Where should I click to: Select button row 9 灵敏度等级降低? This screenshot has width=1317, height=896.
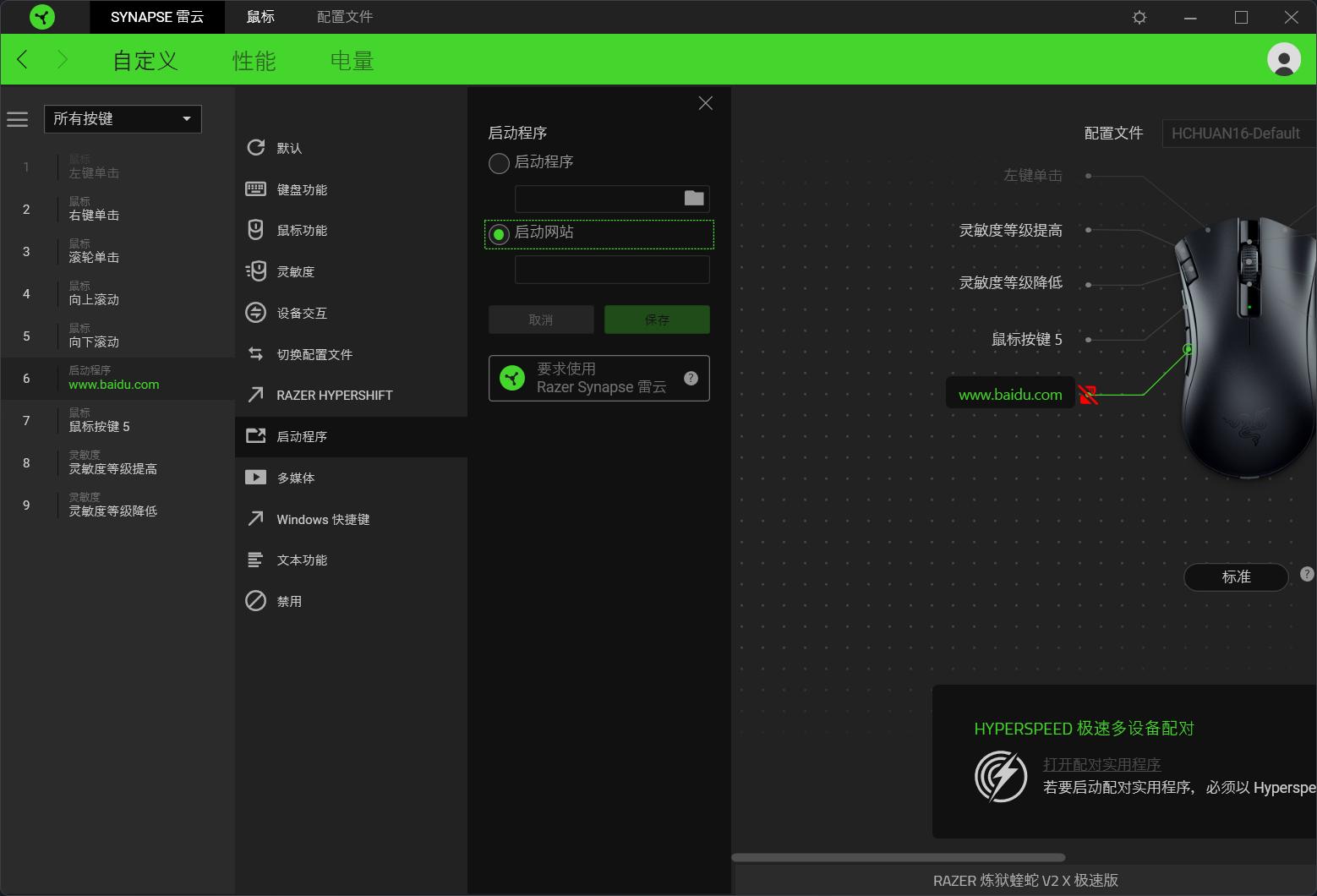click(117, 505)
